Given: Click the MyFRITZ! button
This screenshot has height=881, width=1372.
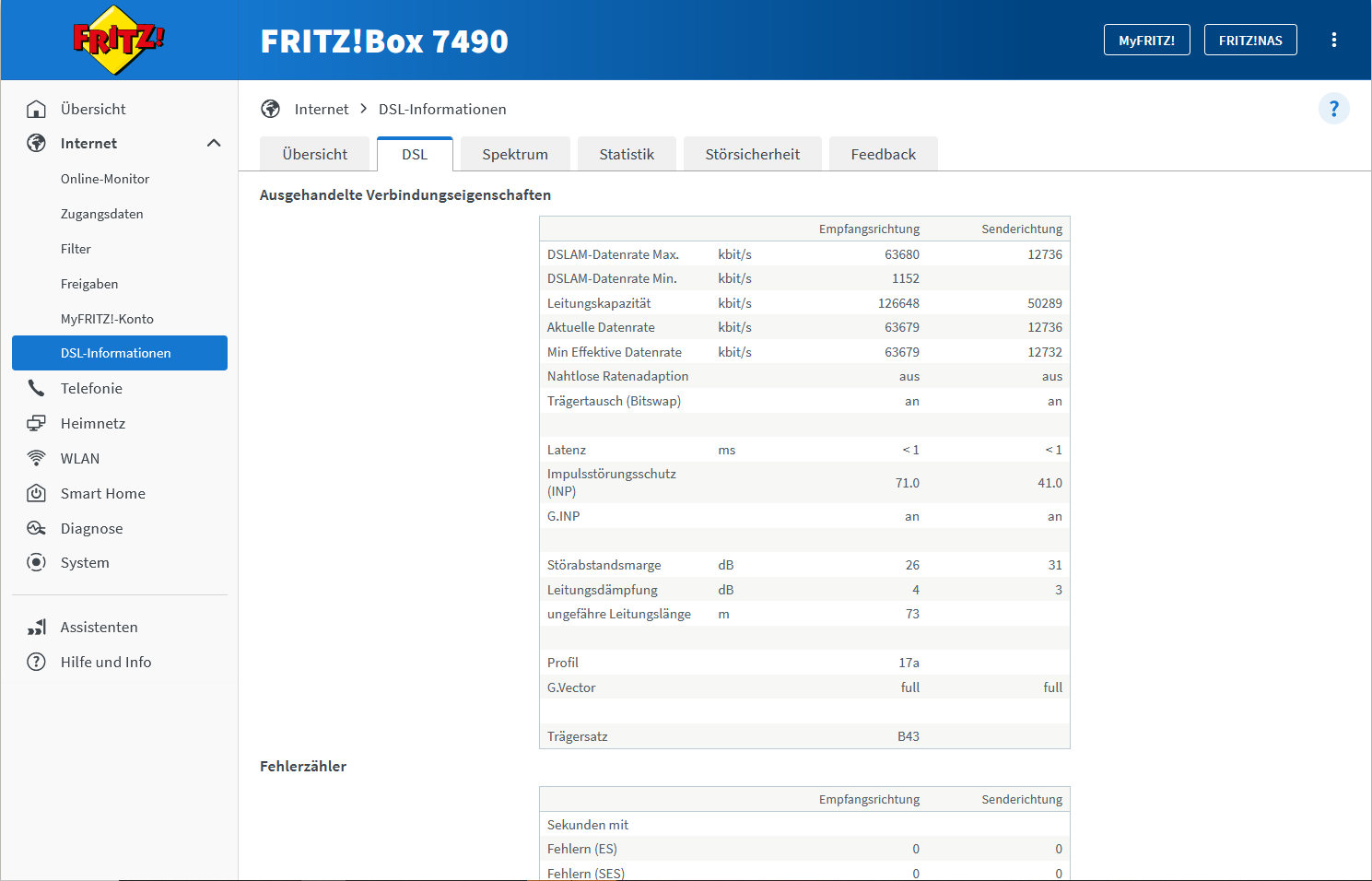Looking at the screenshot, I should coord(1147,40).
